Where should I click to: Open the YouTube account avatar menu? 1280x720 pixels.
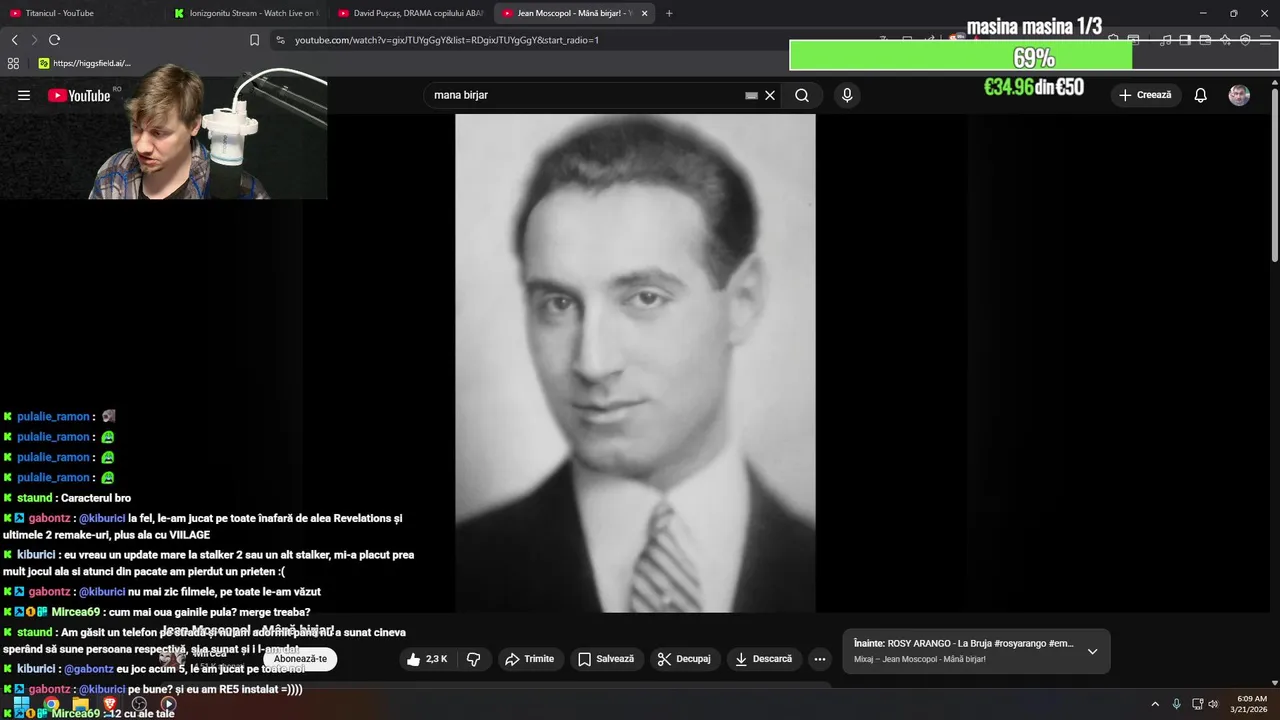click(1239, 95)
